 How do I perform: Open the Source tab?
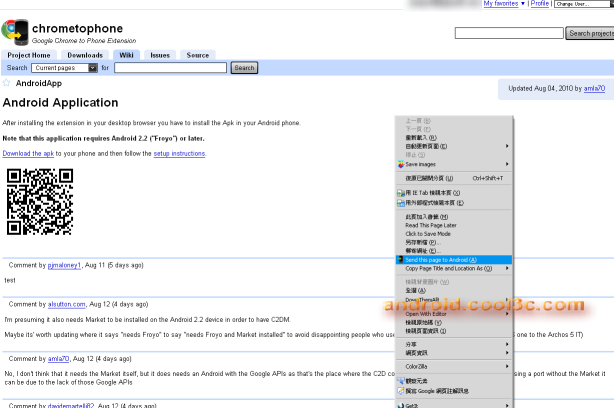198,55
